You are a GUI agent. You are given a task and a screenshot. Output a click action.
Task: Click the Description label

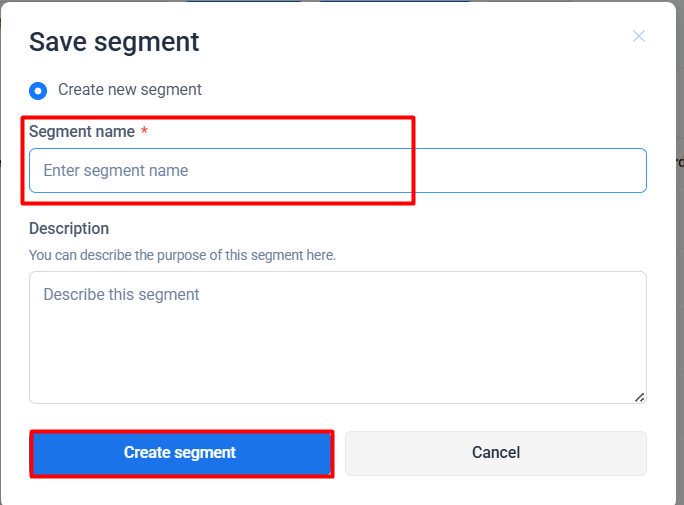click(x=69, y=229)
